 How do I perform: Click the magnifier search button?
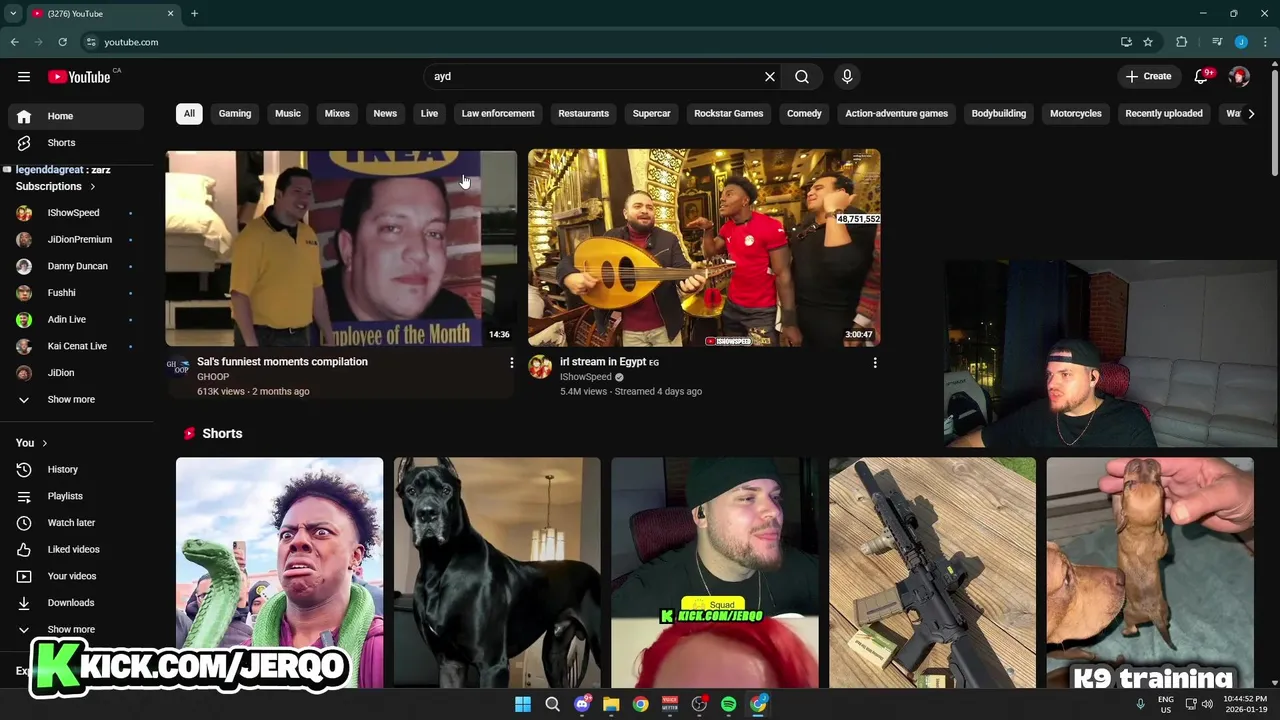point(802,77)
